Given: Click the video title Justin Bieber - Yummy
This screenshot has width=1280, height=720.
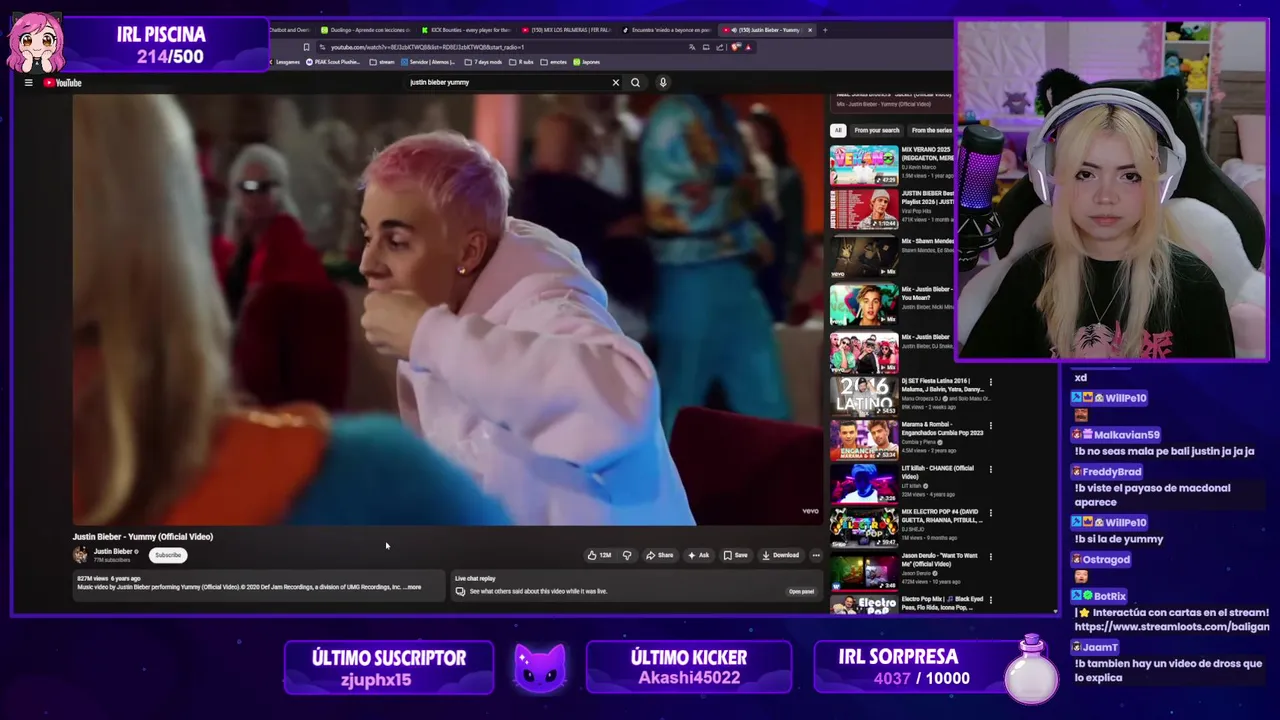Looking at the screenshot, I should [x=142, y=537].
